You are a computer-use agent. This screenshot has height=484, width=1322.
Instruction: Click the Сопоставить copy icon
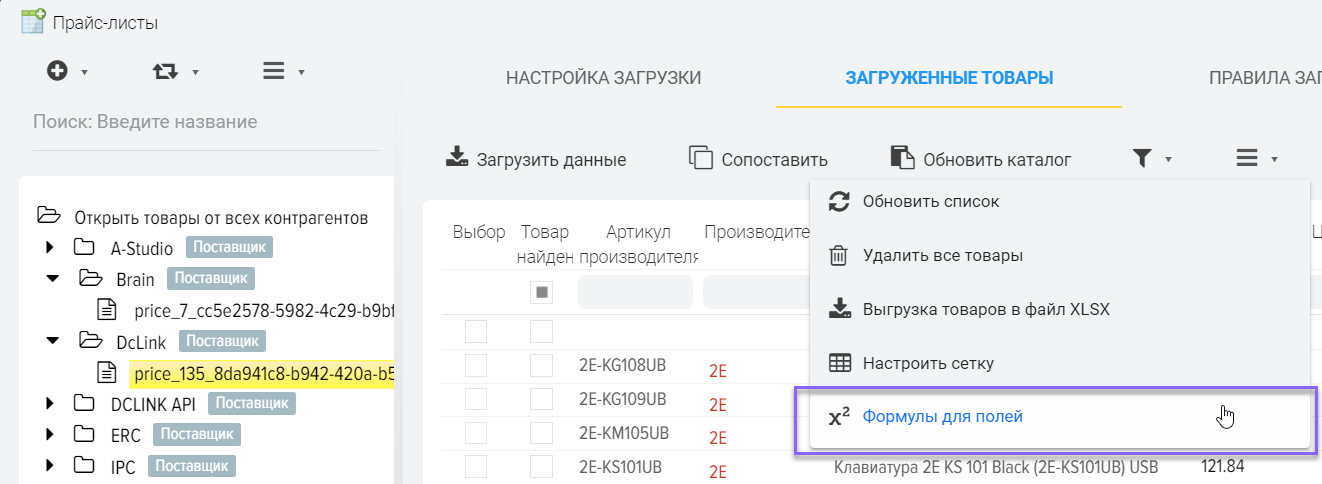700,158
